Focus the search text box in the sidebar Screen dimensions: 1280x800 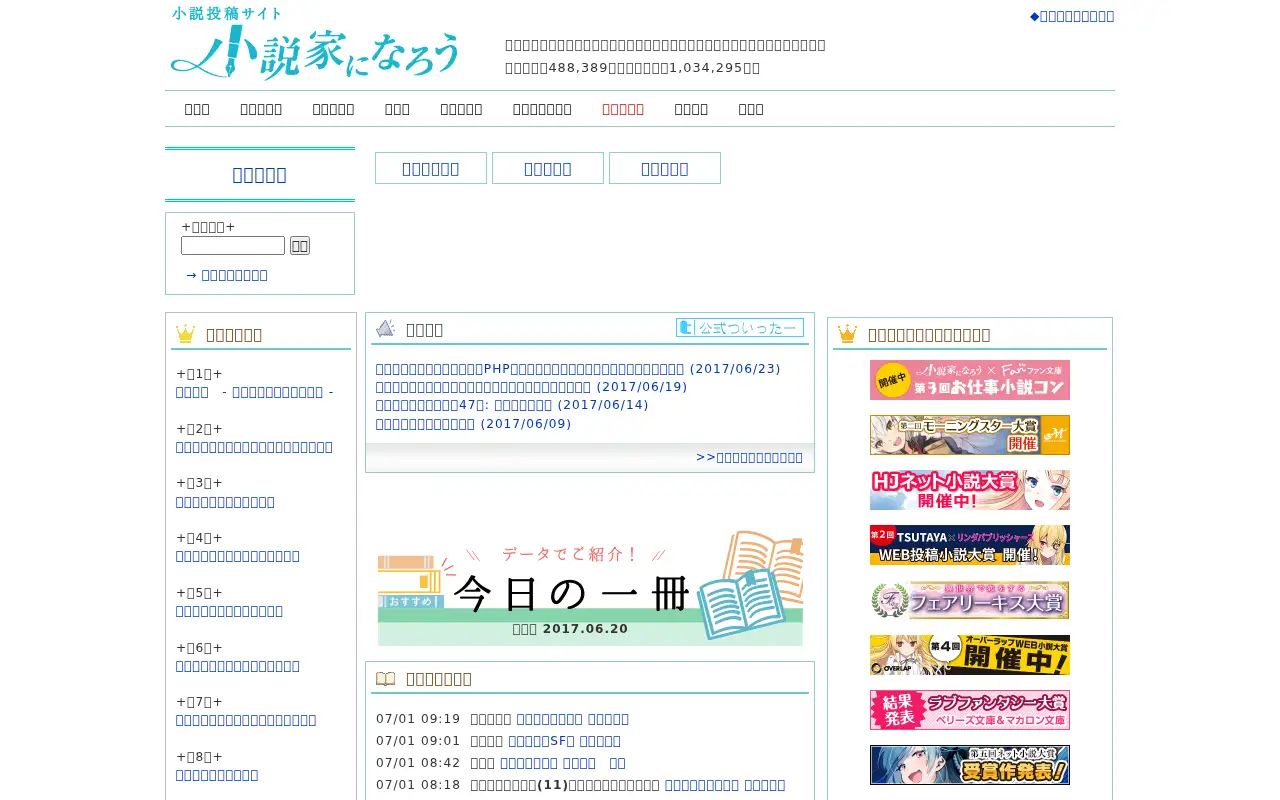(x=233, y=246)
